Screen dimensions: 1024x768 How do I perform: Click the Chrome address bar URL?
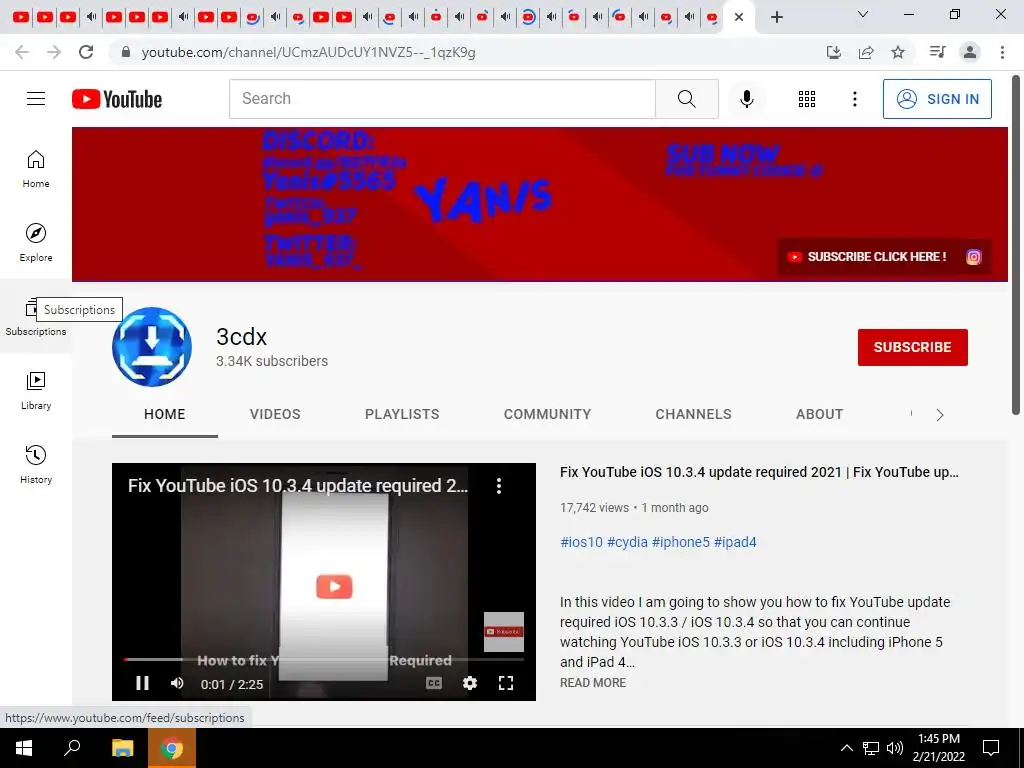(x=308, y=52)
